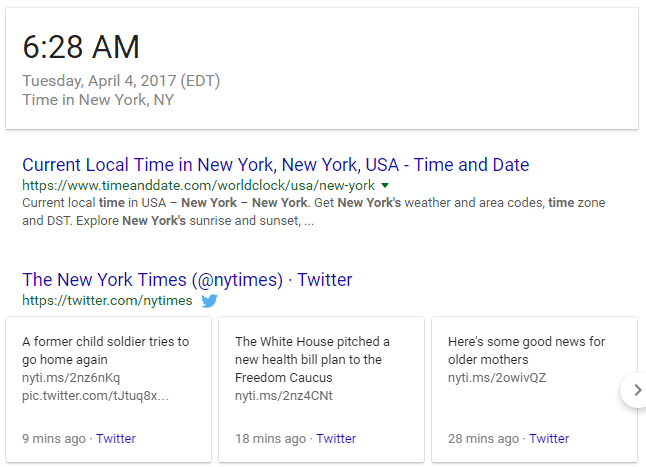This screenshot has width=646, height=467.
Task: Click the Twitter link beside 18 mins ago
Action: point(336,438)
